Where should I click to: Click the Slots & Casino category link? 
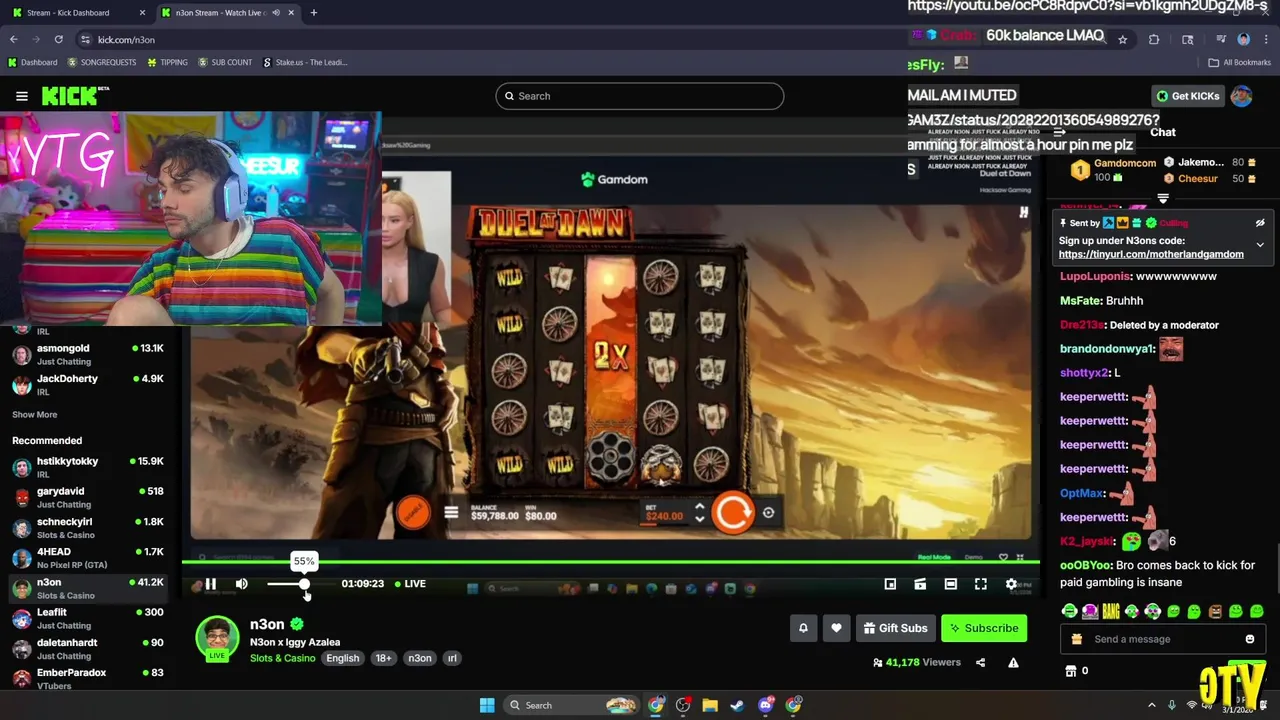click(x=282, y=658)
